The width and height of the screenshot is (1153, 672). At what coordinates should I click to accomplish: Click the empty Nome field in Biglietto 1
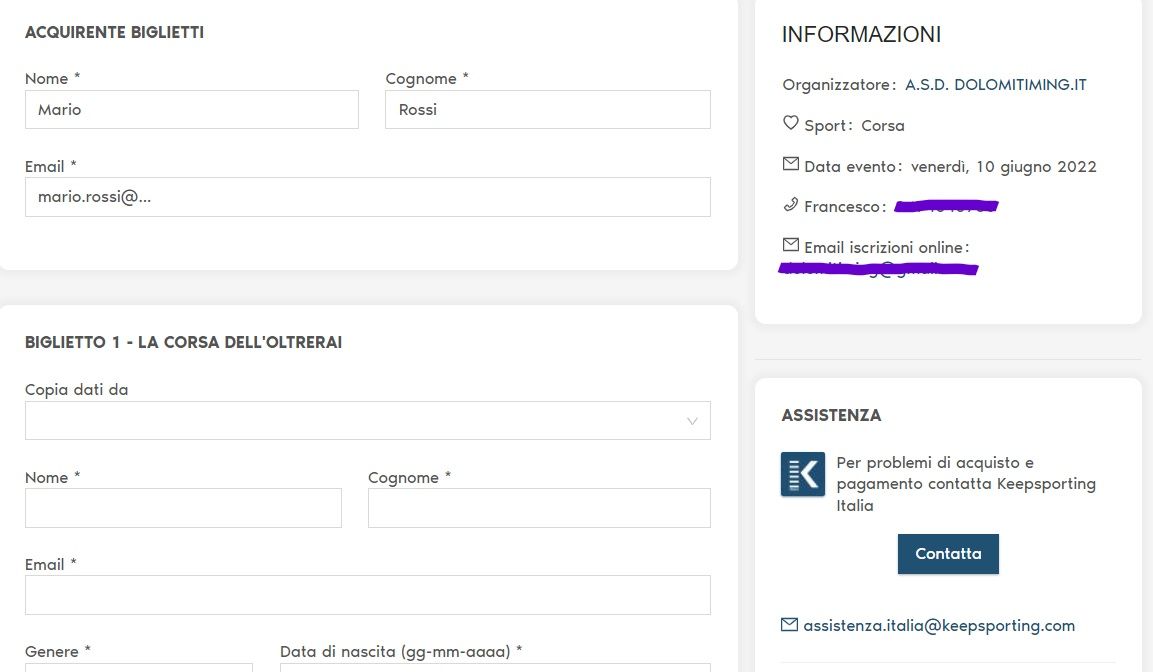coord(183,508)
